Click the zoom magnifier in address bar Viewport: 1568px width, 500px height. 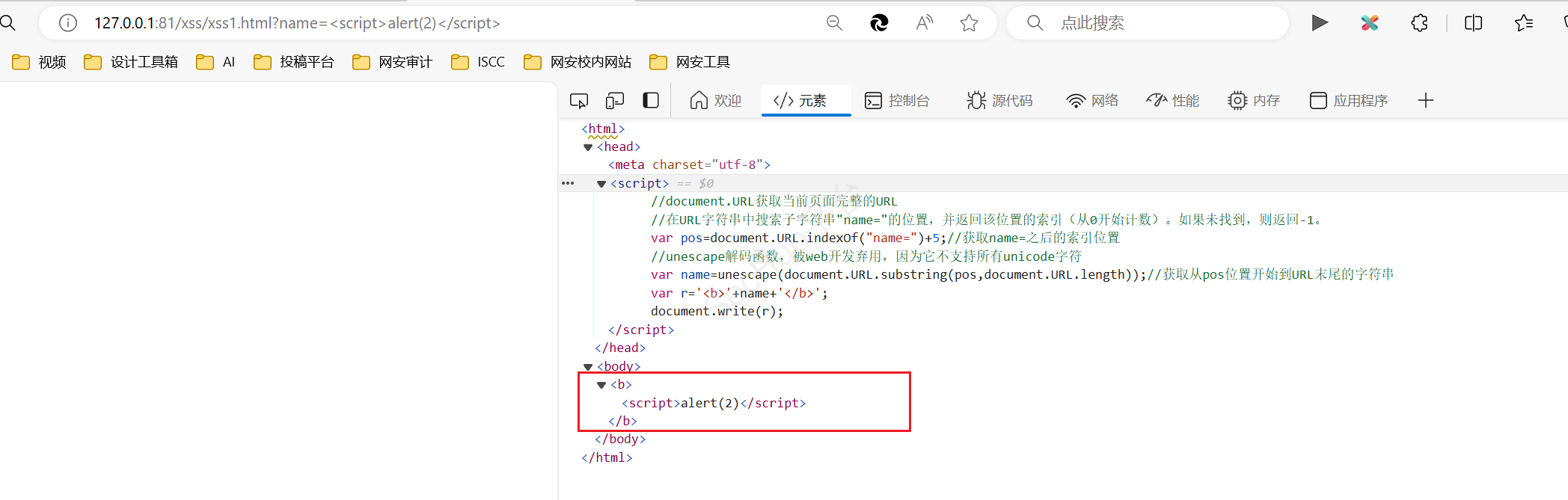coord(834,23)
